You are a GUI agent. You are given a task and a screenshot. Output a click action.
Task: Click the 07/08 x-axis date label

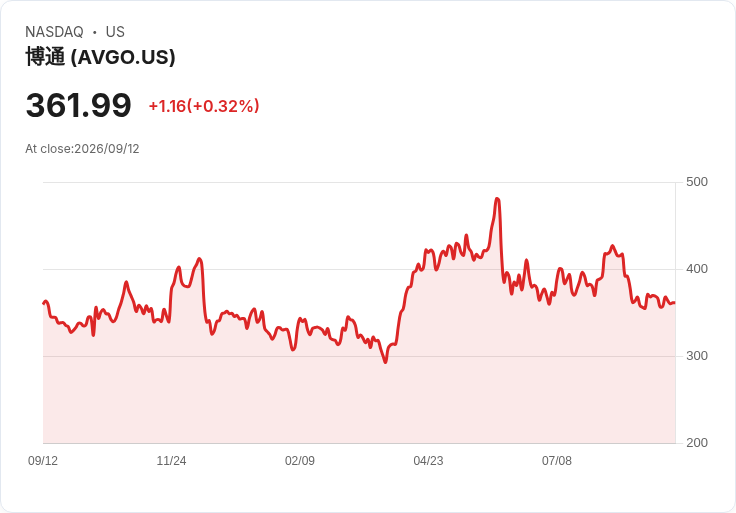pyautogui.click(x=557, y=461)
